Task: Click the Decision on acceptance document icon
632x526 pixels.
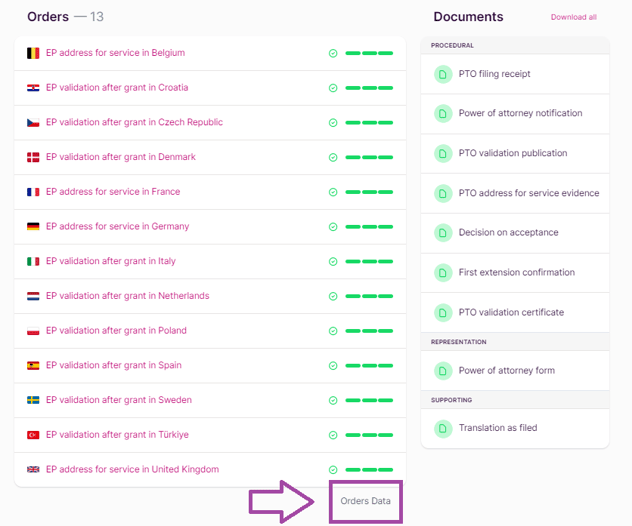Action: [443, 233]
